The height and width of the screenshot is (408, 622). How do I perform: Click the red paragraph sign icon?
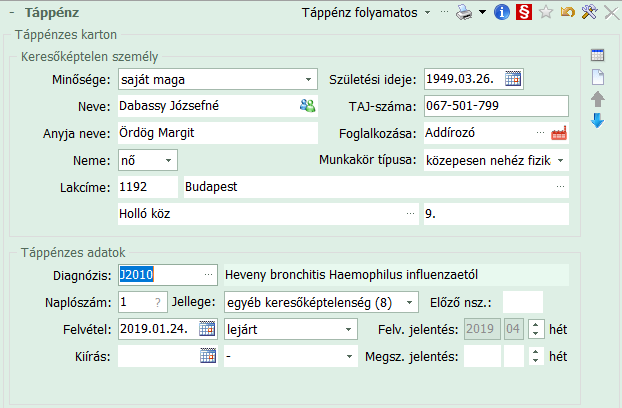tap(524, 12)
